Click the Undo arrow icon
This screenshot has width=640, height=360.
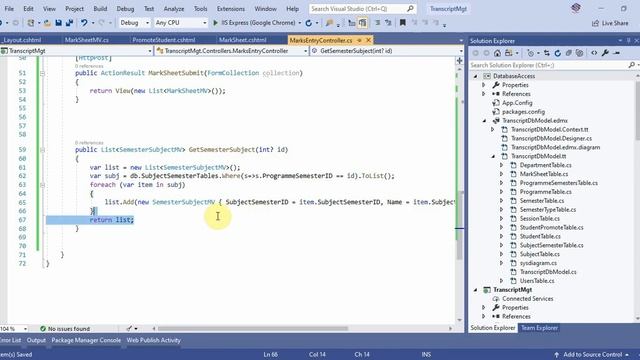(84, 23)
